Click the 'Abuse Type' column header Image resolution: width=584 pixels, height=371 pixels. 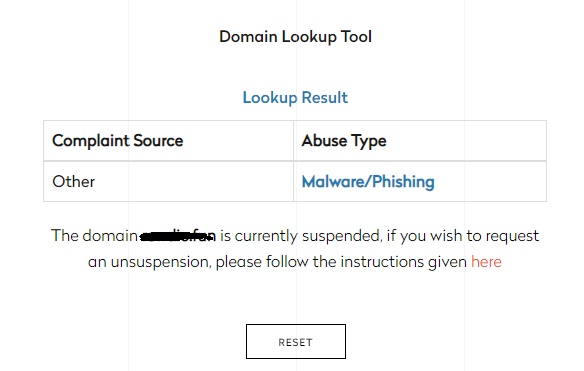coord(344,141)
